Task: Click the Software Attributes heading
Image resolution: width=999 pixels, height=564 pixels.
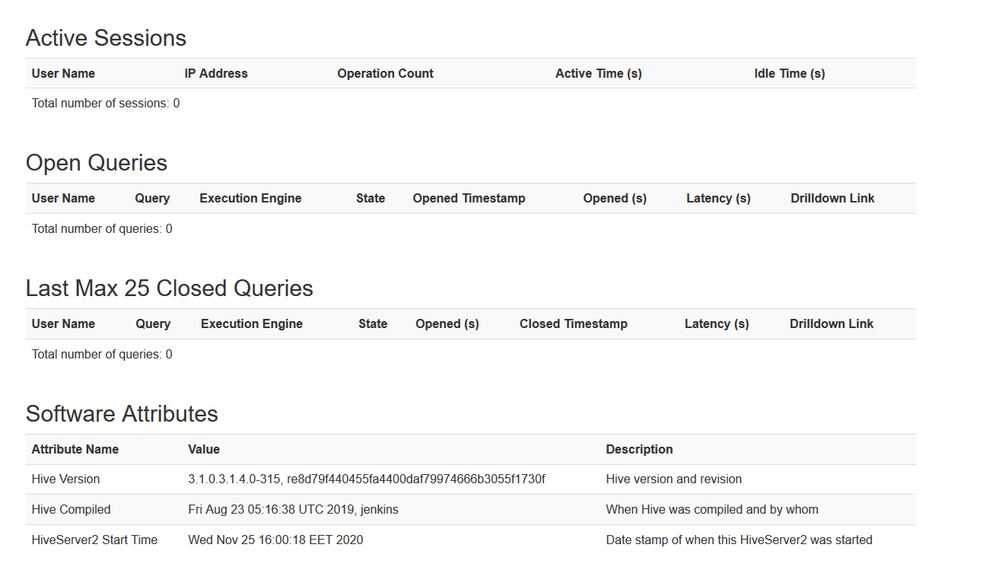Action: [122, 414]
